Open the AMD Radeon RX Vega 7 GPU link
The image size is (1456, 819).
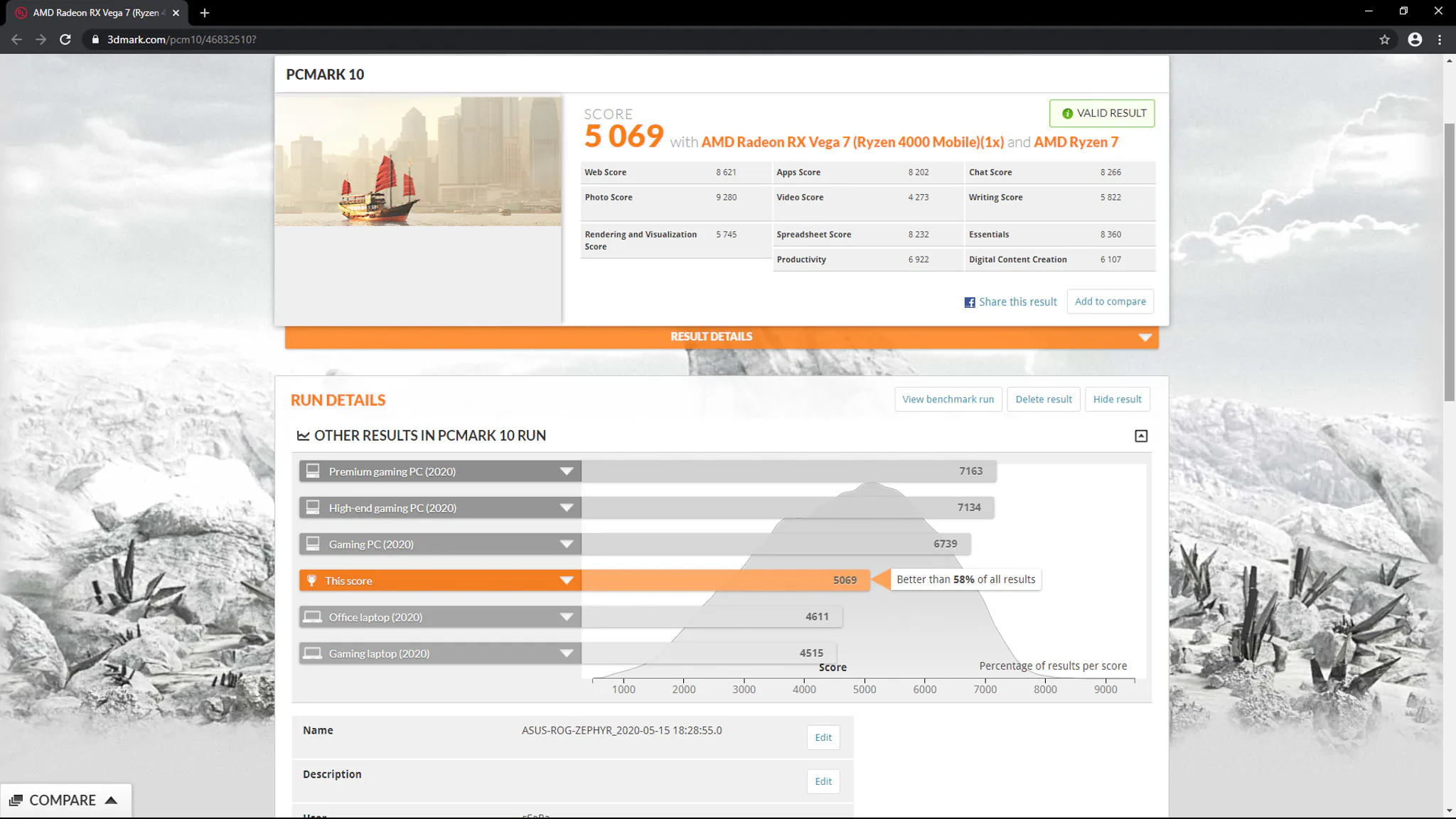tap(852, 142)
